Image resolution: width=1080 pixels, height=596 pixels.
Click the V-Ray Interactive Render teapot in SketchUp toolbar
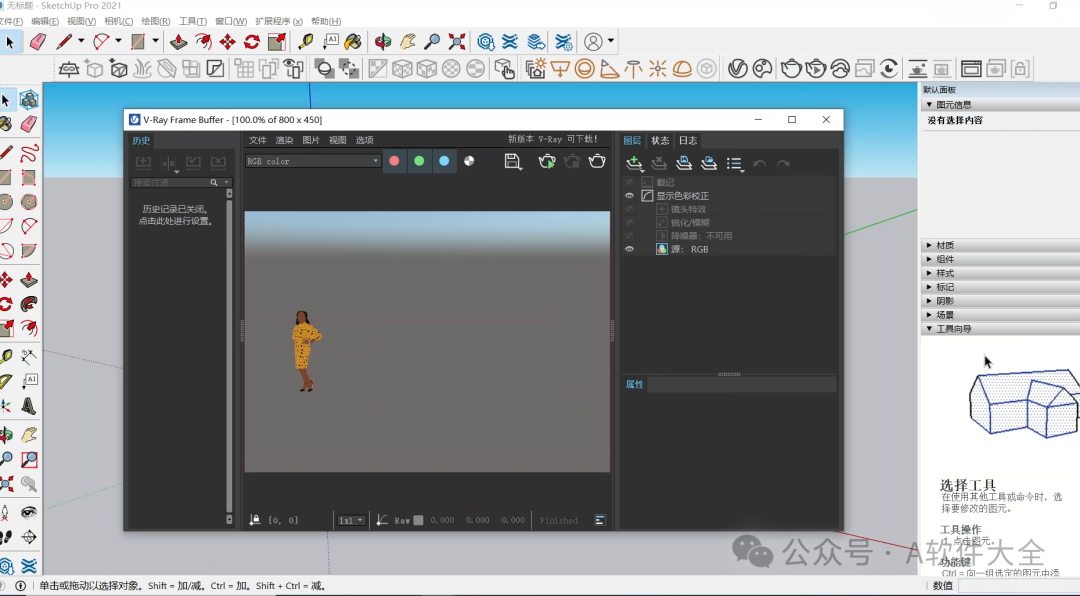(816, 68)
